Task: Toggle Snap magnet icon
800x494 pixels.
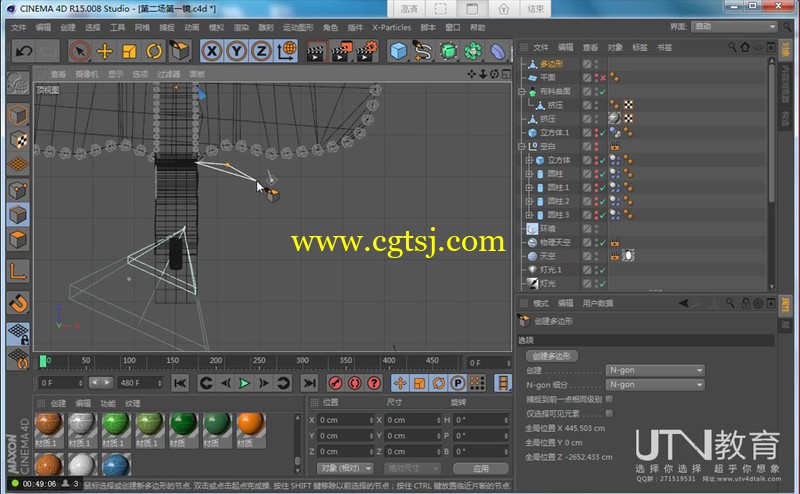Action: 18,304
